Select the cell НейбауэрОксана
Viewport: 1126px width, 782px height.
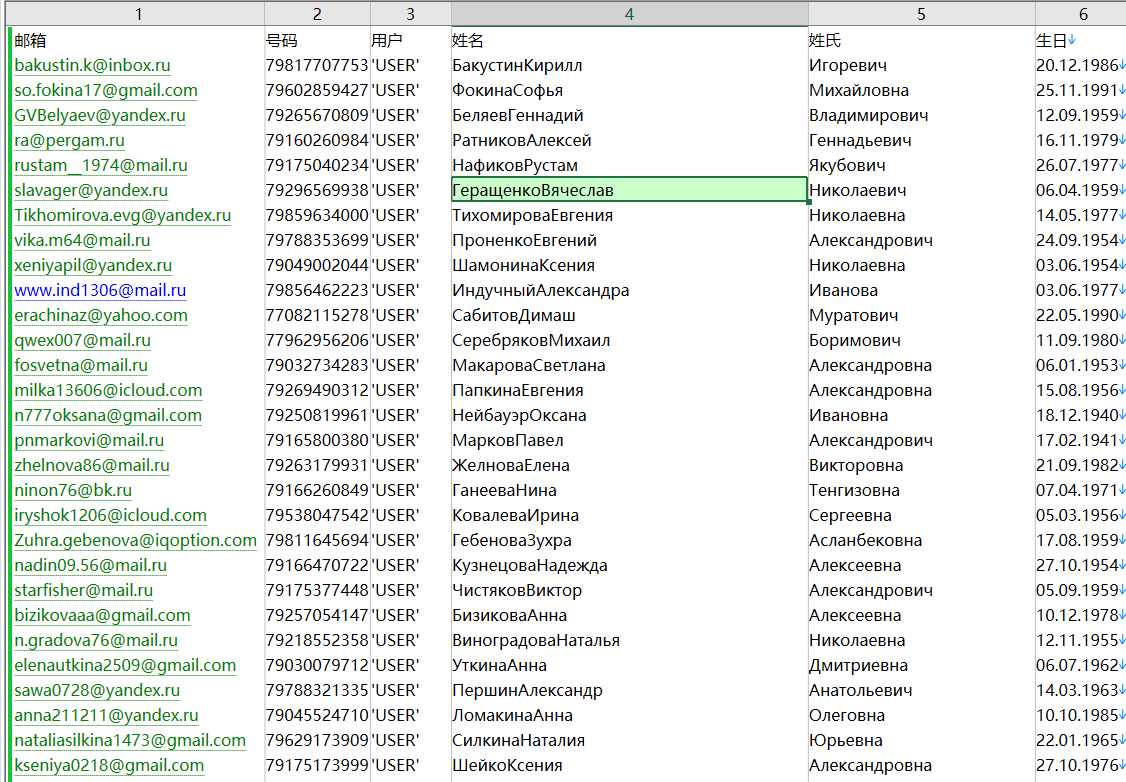(629, 415)
